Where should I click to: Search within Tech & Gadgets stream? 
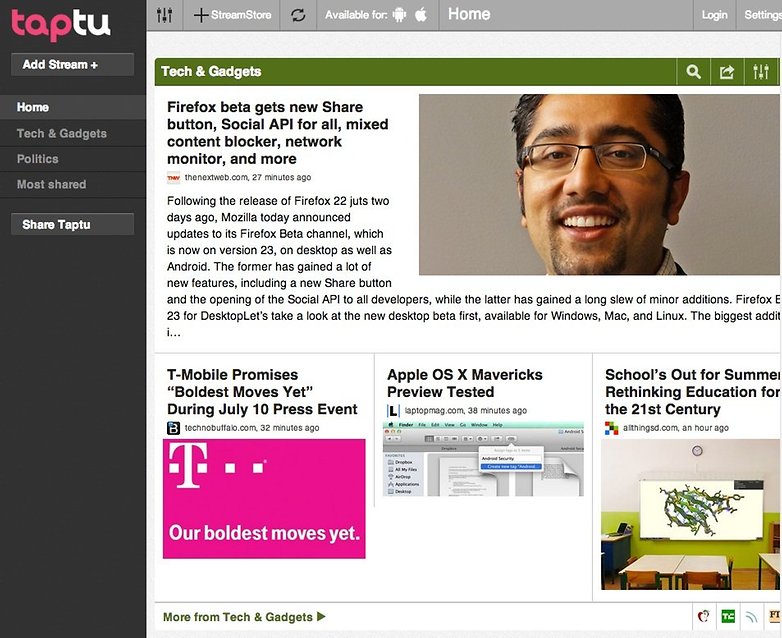pos(693,72)
